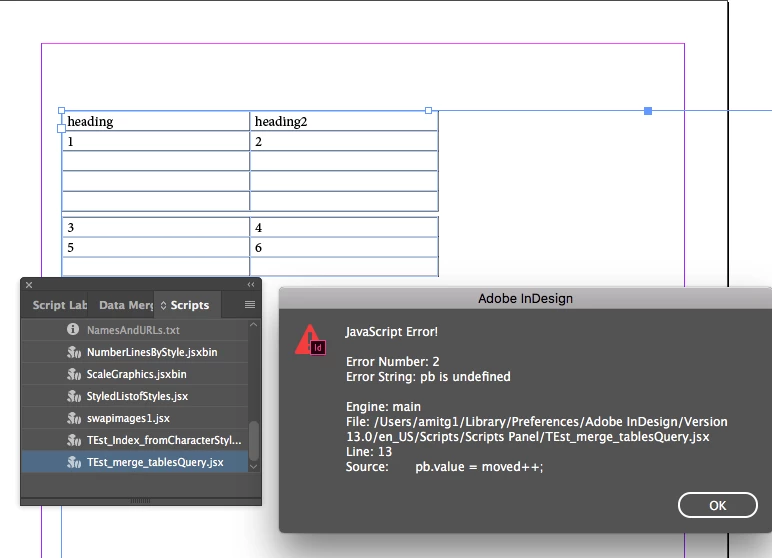Click OK in the JavaScript Error dialog

click(x=717, y=505)
